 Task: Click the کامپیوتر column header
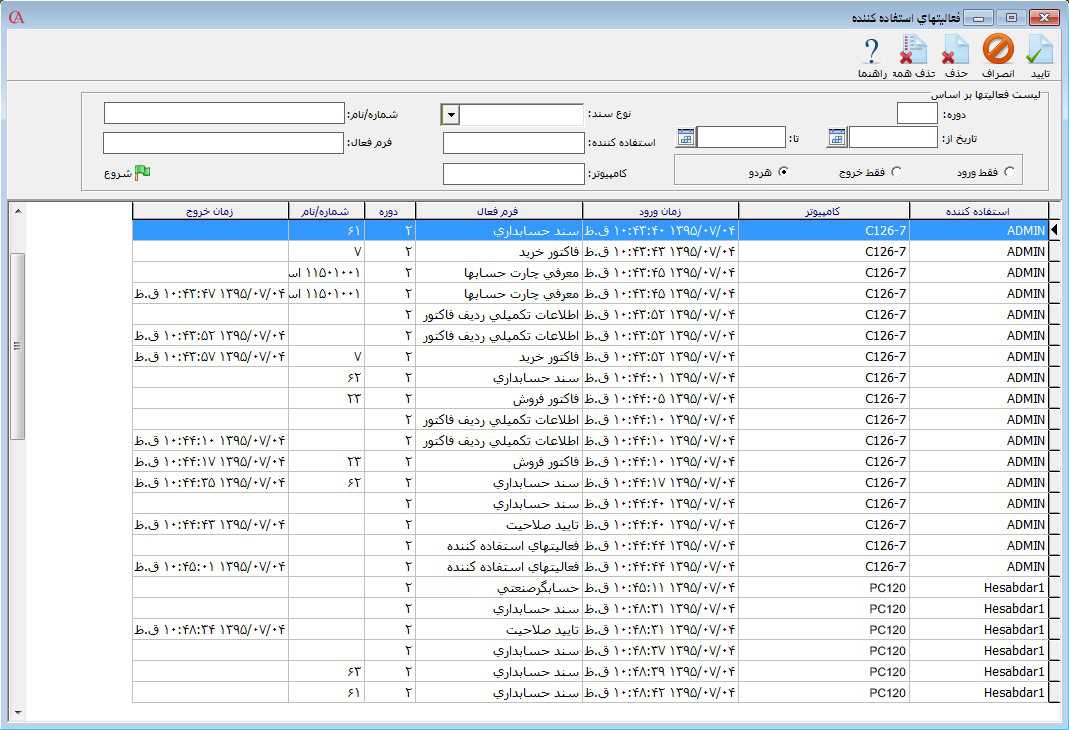[x=823, y=211]
